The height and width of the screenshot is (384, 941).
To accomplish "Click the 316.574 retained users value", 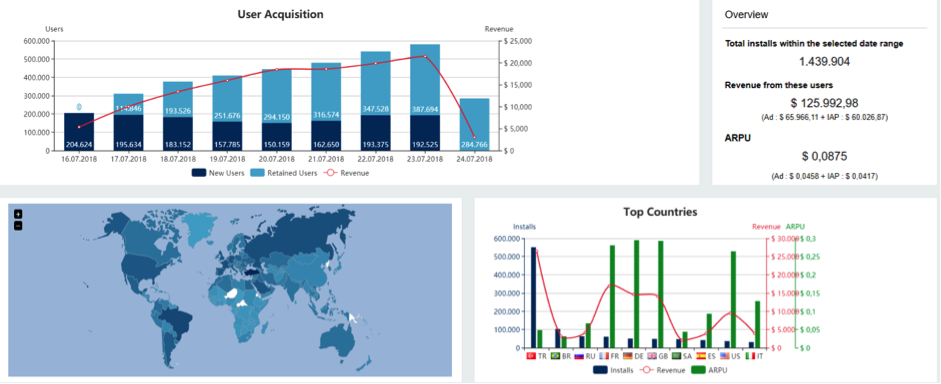I will click(x=326, y=115).
